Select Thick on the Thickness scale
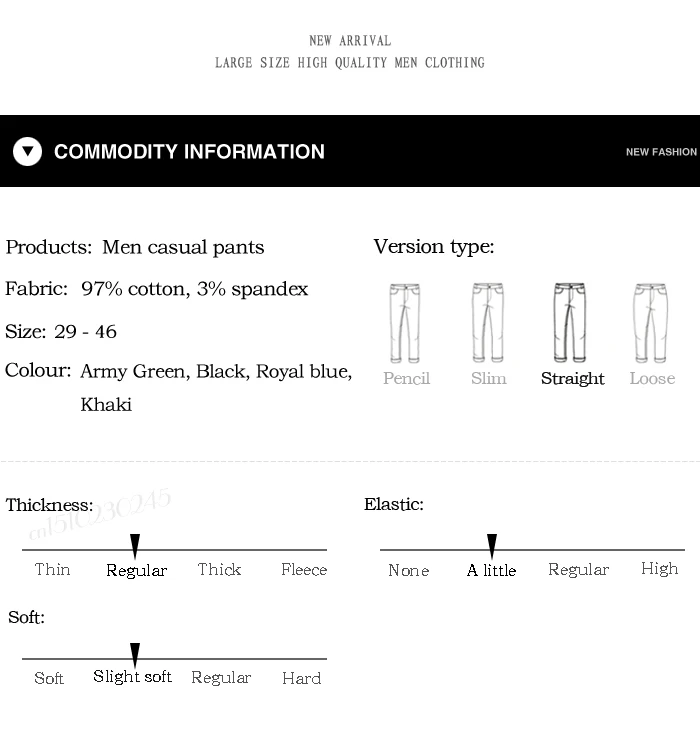The image size is (700, 747). (x=219, y=569)
